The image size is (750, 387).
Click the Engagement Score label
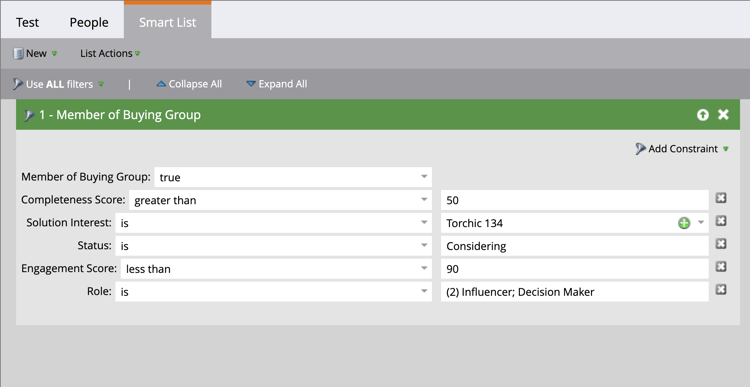point(69,269)
